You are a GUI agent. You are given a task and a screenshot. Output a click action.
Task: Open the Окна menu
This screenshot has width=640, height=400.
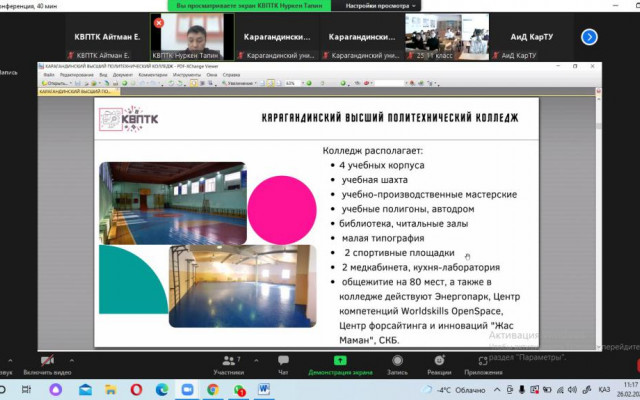point(211,75)
